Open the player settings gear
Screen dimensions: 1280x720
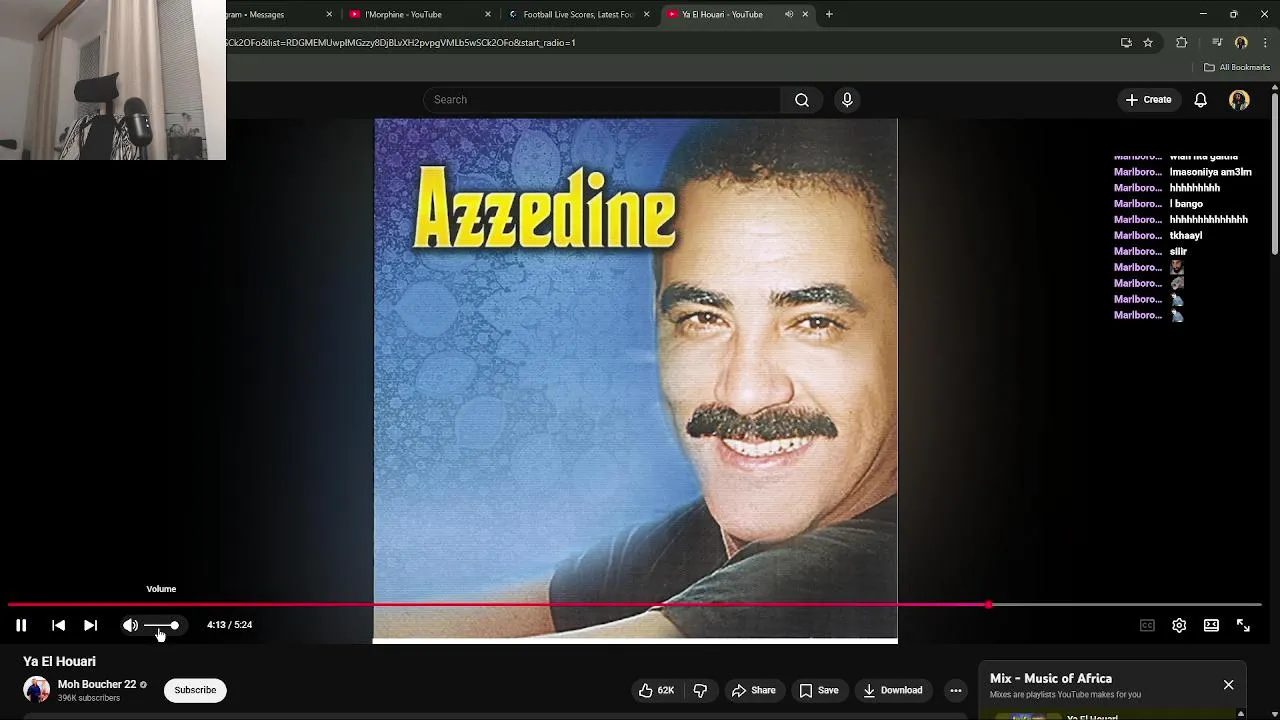point(1179,625)
